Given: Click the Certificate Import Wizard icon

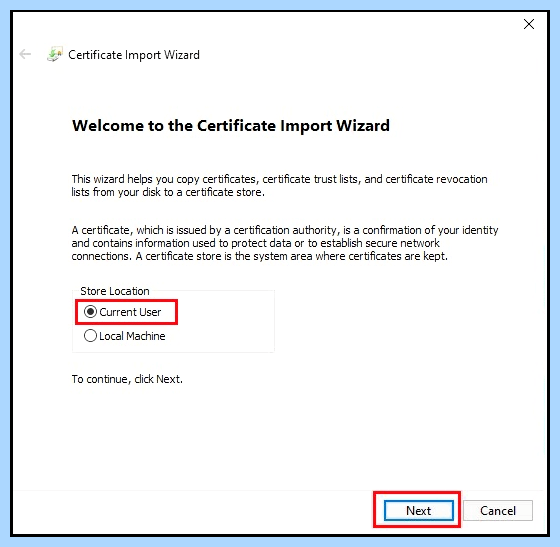Looking at the screenshot, I should (x=55, y=54).
